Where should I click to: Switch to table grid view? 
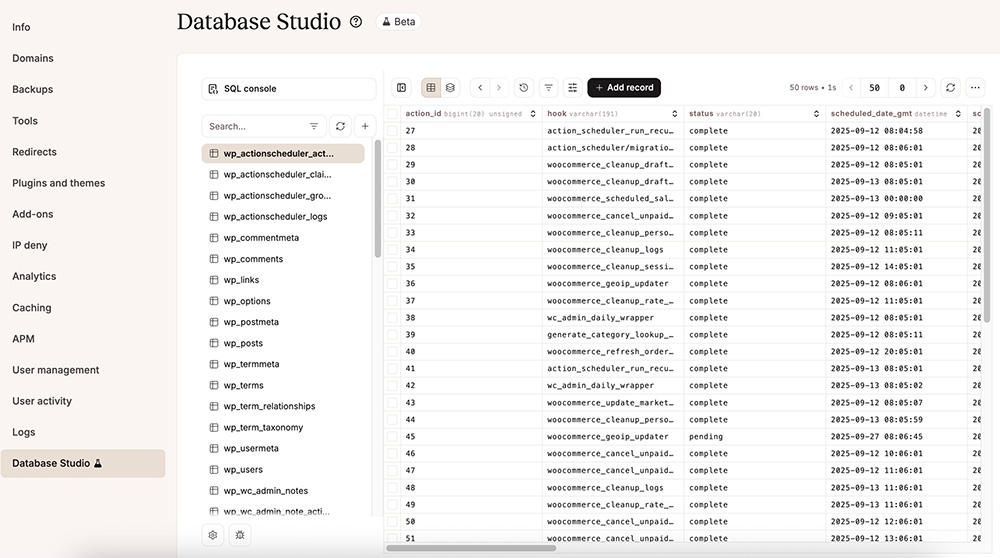click(431, 87)
